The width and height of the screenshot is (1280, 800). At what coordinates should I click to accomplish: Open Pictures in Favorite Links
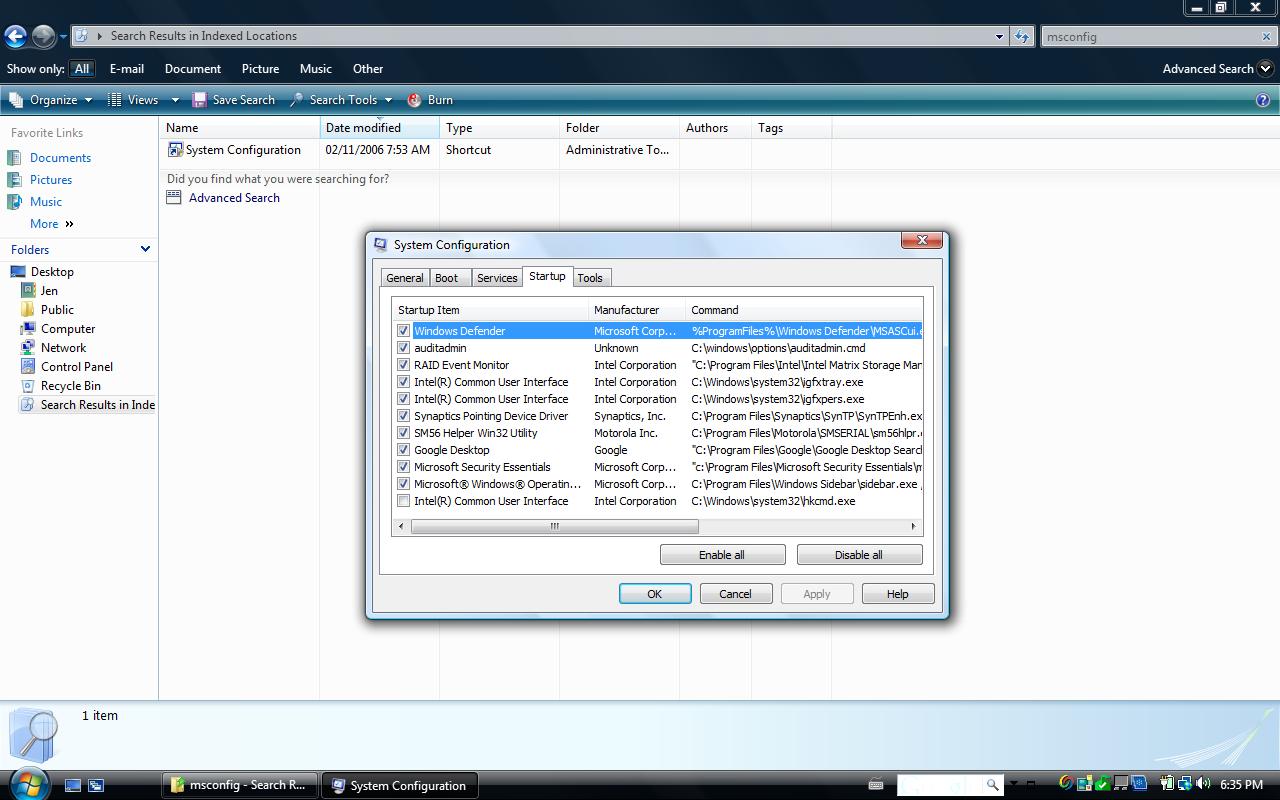click(51, 180)
